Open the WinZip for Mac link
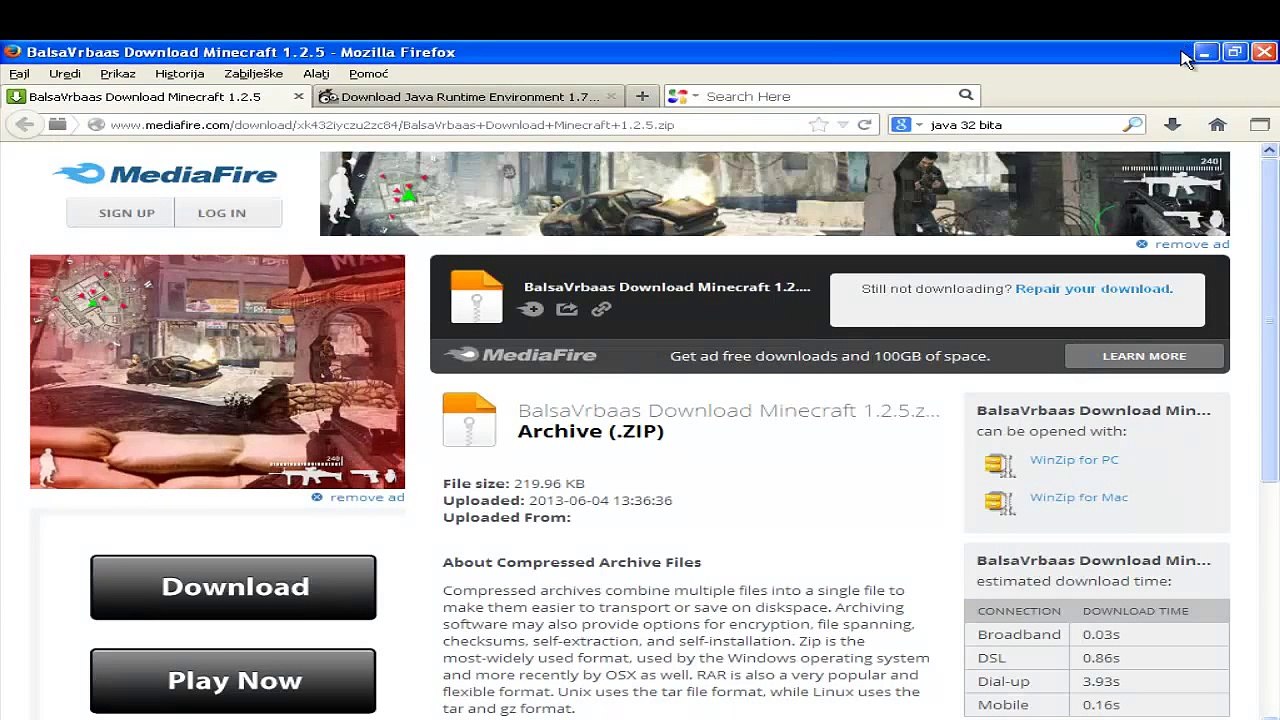 (1079, 498)
